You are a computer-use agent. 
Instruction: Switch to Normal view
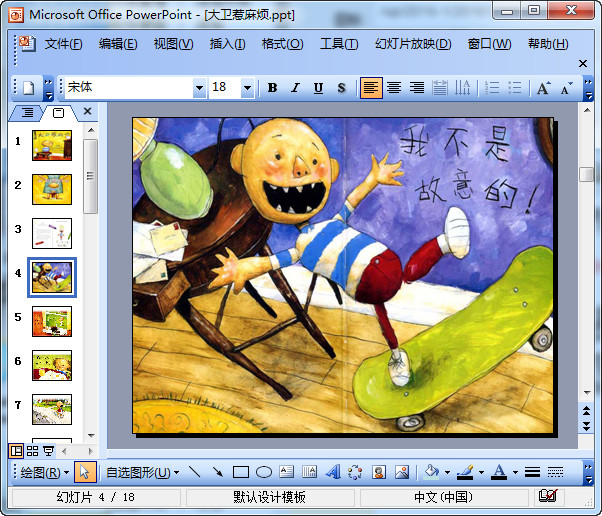pyautogui.click(x=17, y=451)
